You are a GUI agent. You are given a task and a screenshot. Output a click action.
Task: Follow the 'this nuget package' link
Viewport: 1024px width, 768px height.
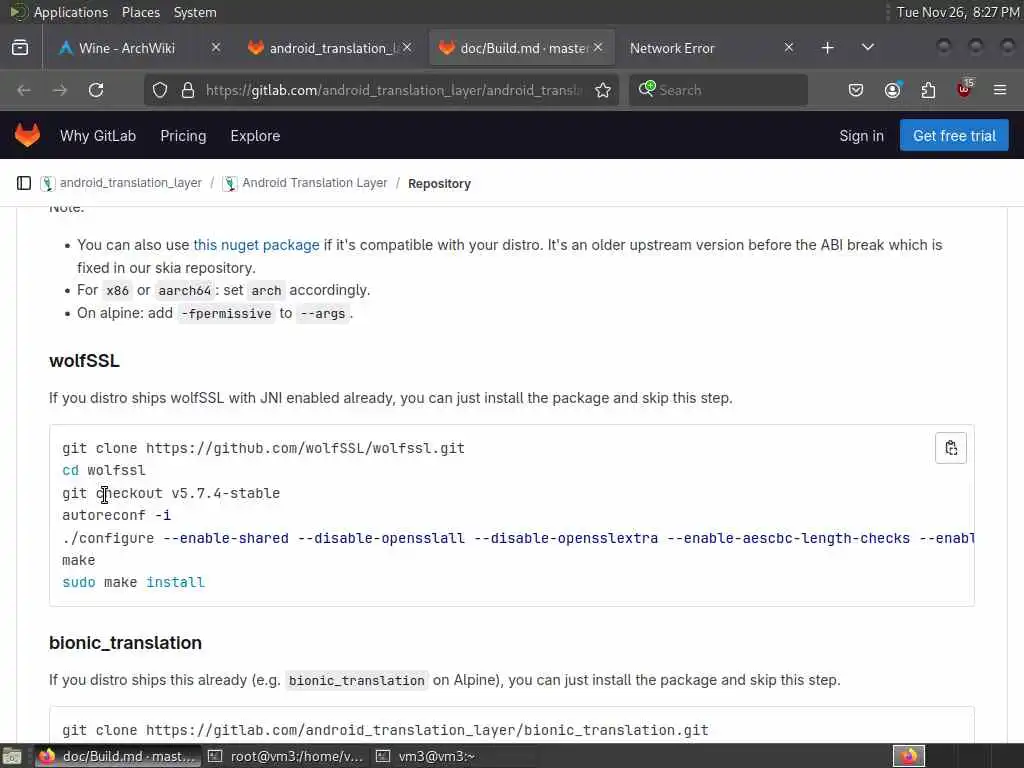[x=256, y=245]
